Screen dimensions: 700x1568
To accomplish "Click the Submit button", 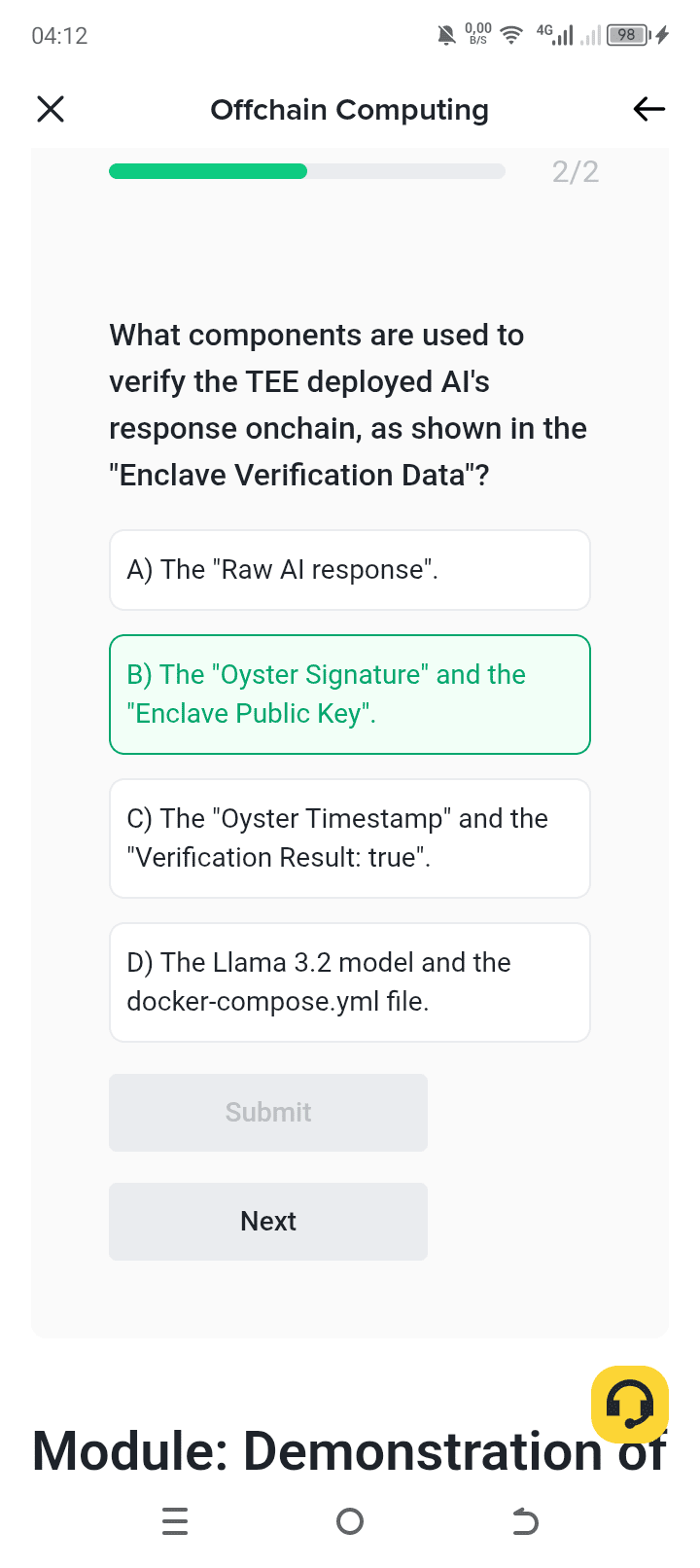I will pyautogui.click(x=268, y=1113).
